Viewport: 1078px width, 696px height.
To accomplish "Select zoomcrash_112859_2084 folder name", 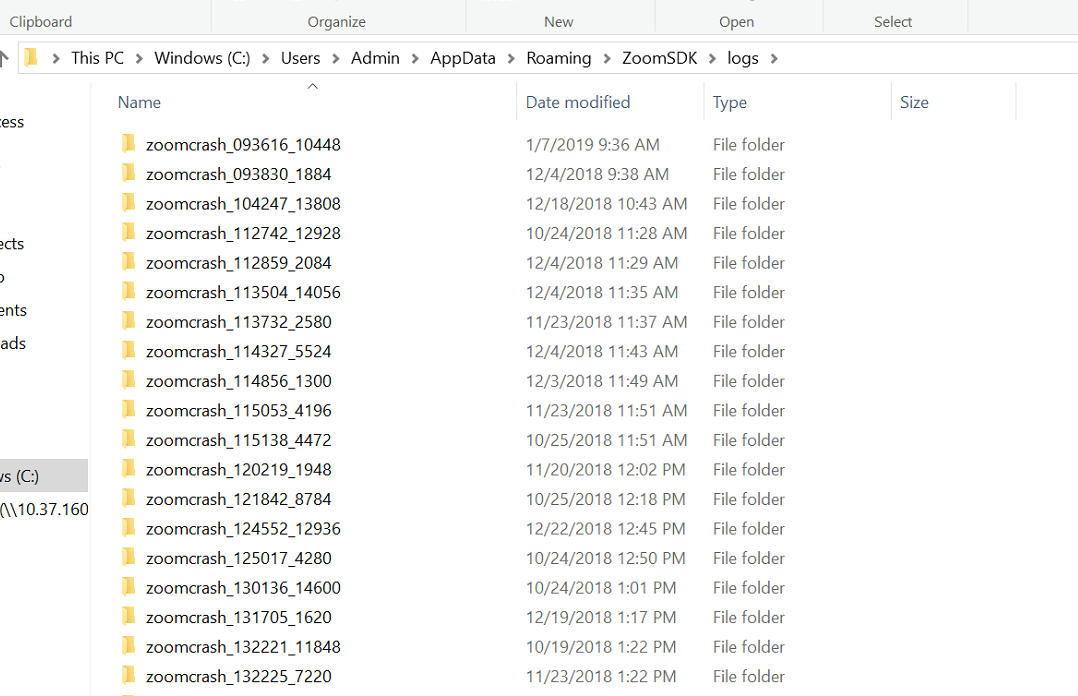I will (239, 263).
